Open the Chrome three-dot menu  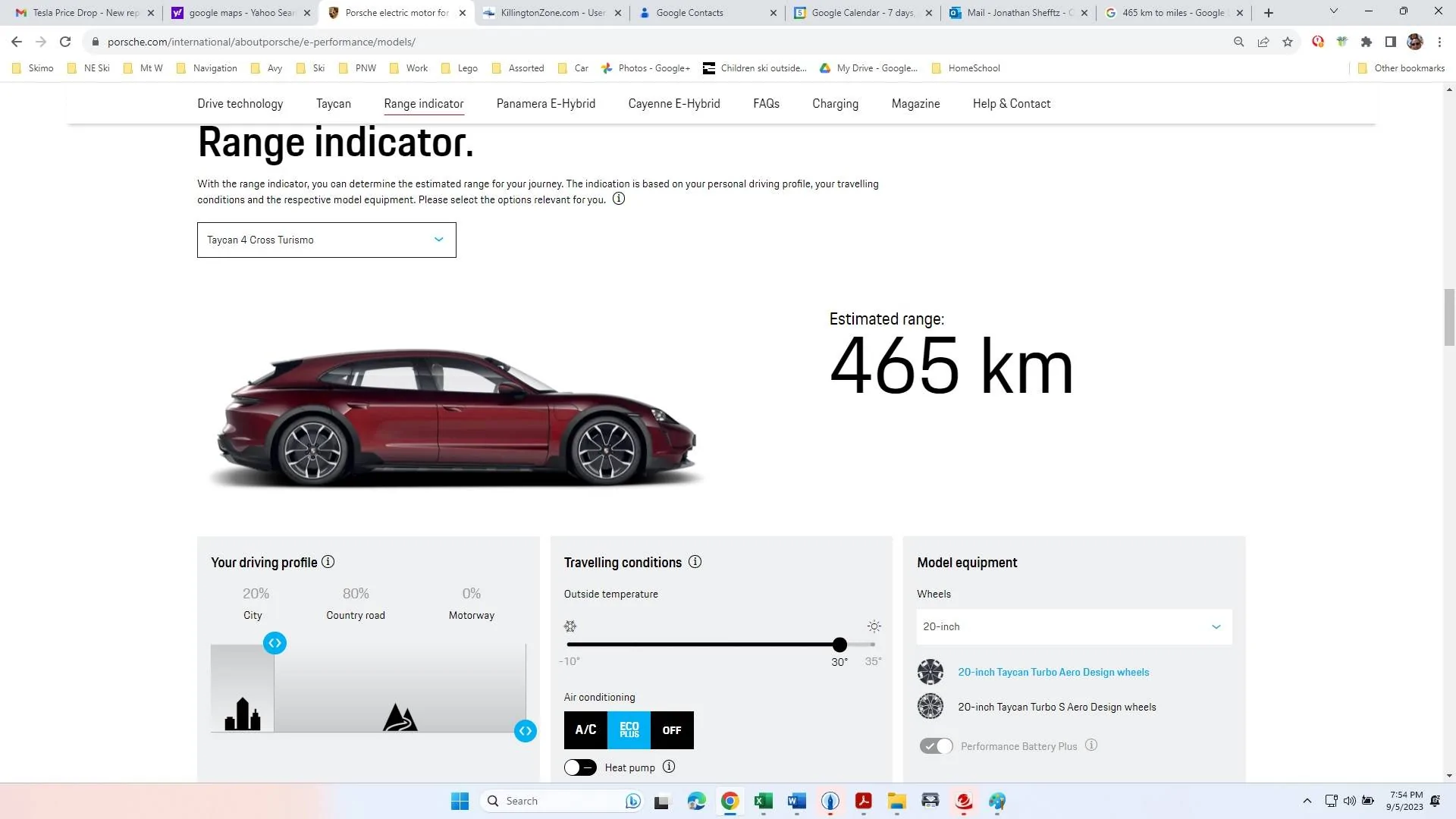tap(1439, 42)
